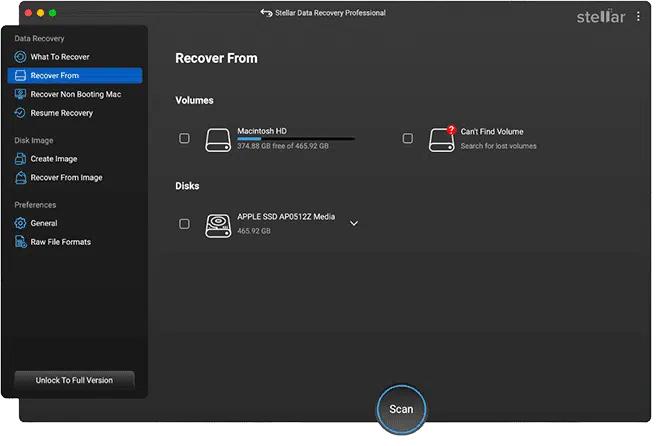Click the Macintosh HD storage usage bar
The image size is (668, 446).
(x=295, y=139)
